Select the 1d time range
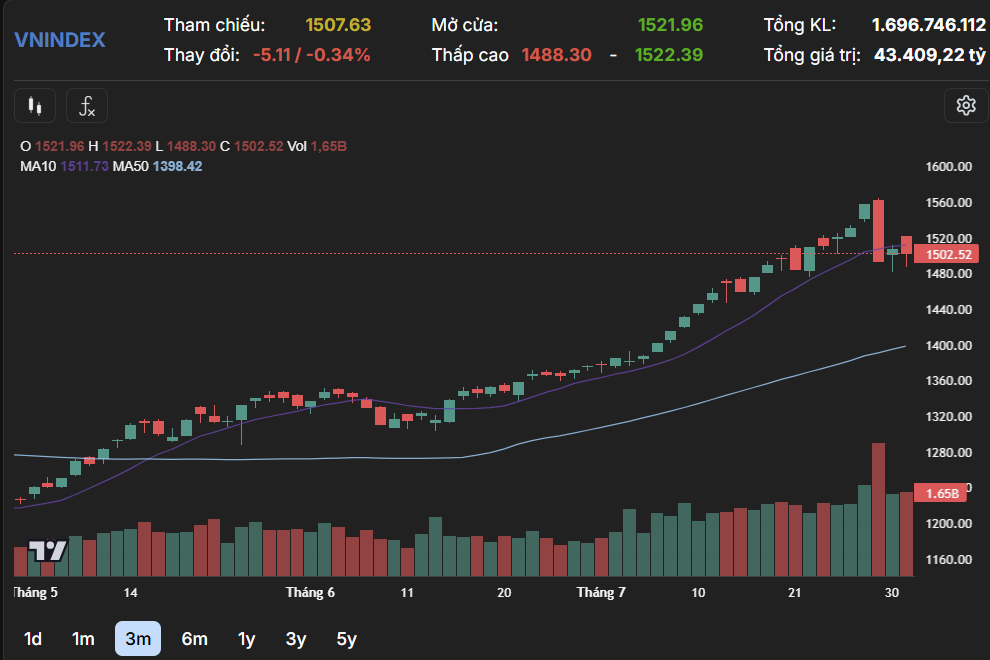Screen dimensions: 990x660 [x=33, y=639]
